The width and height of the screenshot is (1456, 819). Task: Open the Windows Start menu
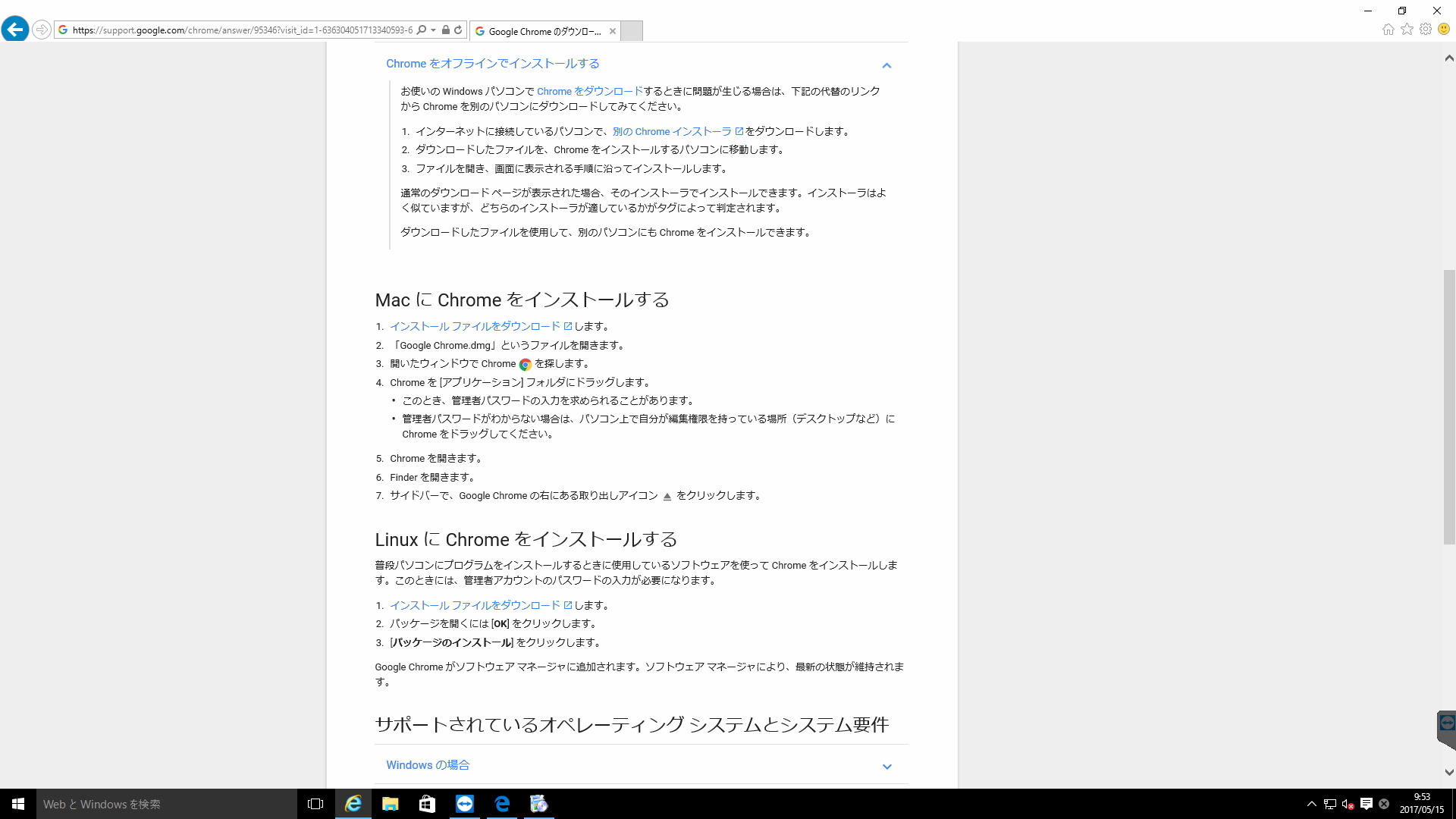(18, 804)
